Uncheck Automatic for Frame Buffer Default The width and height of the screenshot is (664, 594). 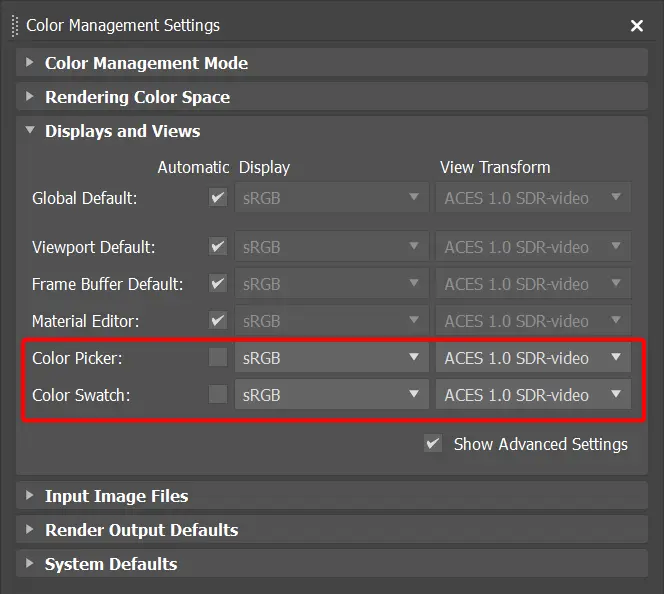click(218, 283)
